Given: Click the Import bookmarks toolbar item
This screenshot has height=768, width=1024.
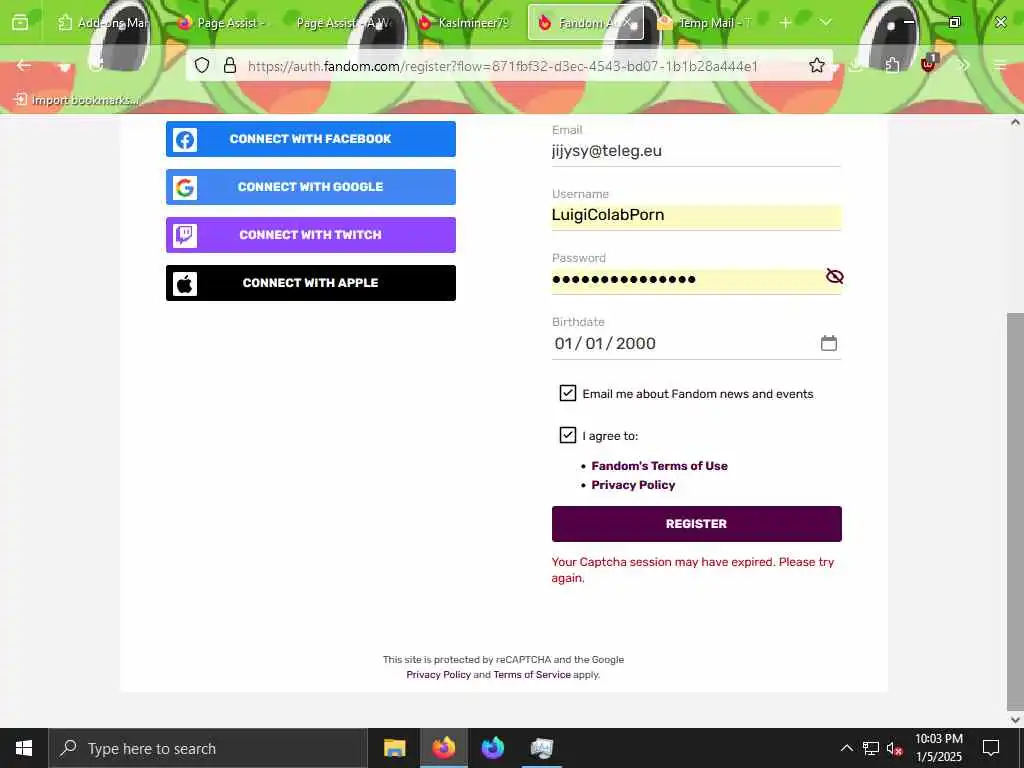Looking at the screenshot, I should click(x=77, y=100).
